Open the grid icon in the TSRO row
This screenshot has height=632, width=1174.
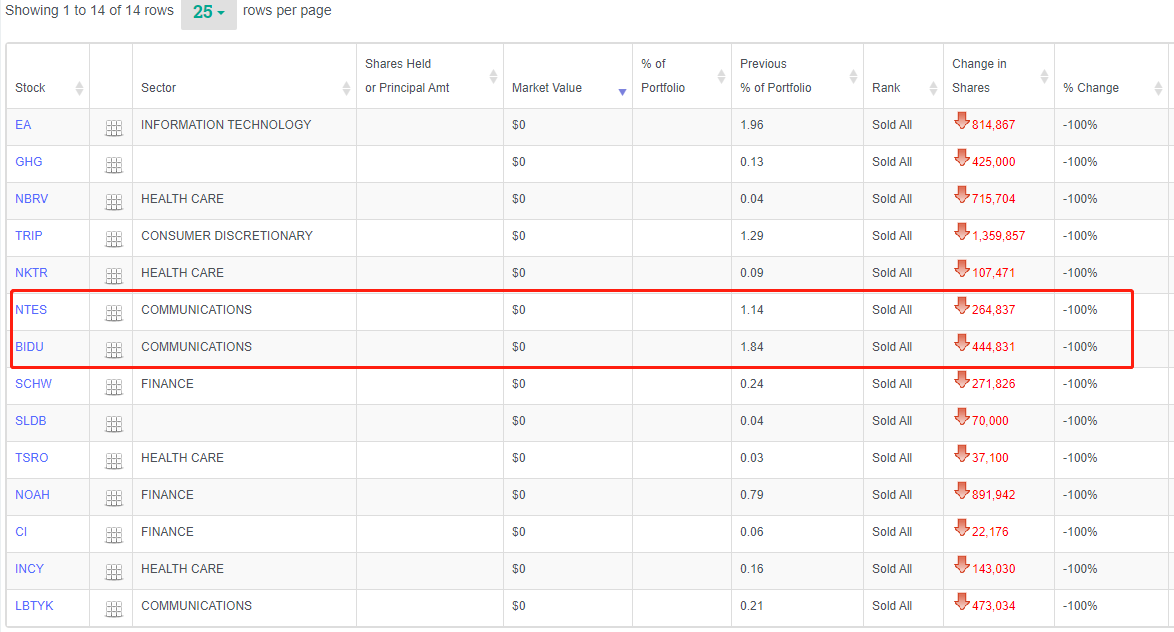pyautogui.click(x=114, y=461)
